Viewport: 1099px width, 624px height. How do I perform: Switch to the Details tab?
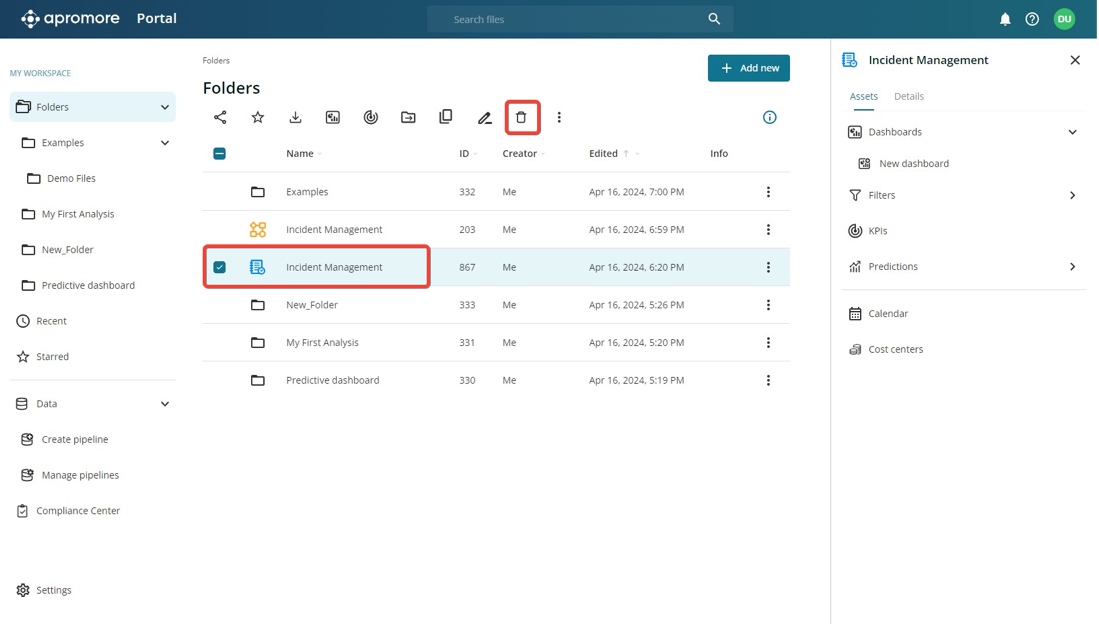(908, 97)
